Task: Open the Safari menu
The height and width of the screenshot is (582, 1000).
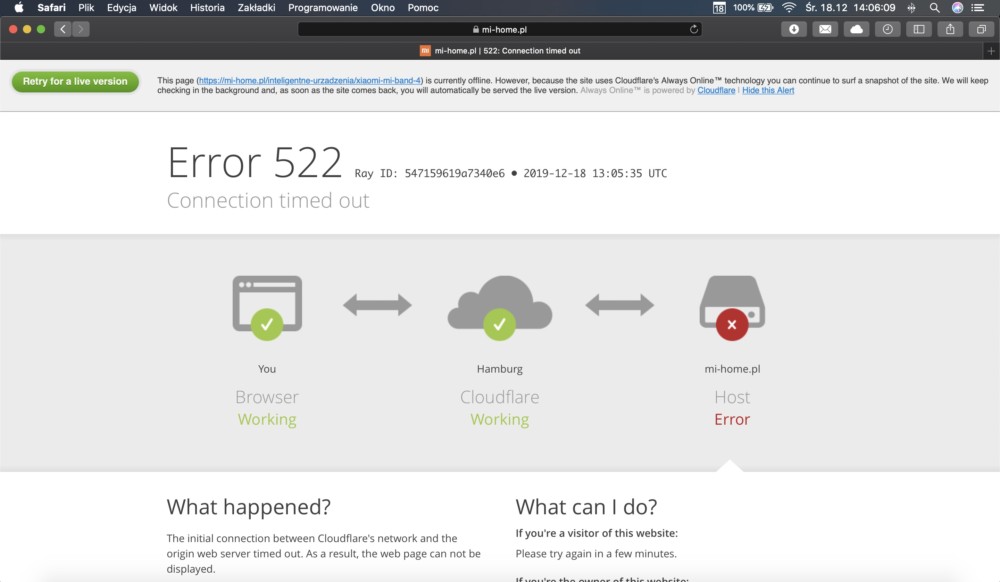Action: [51, 8]
